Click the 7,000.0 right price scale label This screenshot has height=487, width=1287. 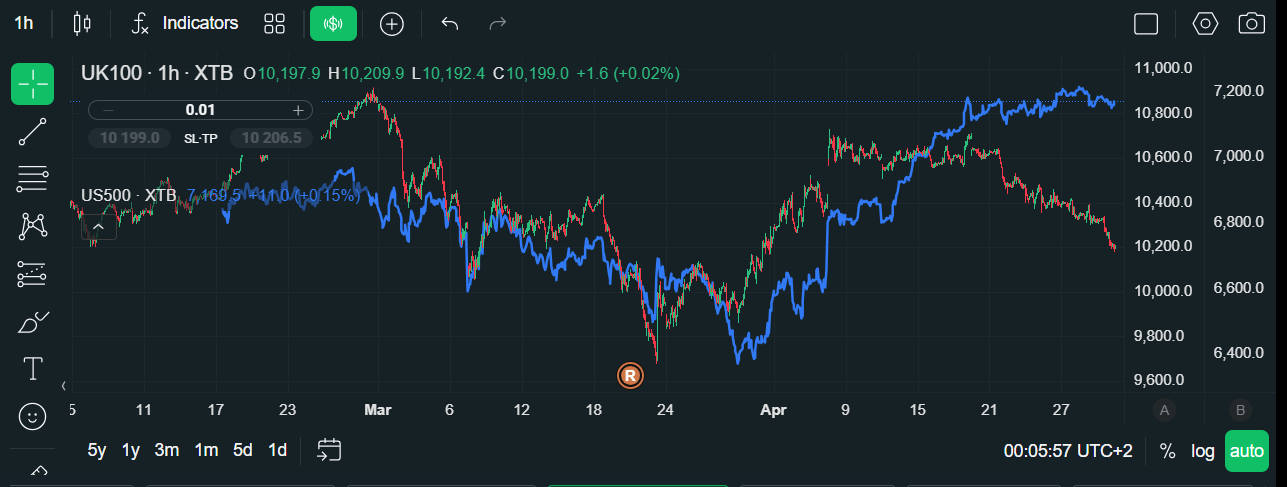(1238, 156)
